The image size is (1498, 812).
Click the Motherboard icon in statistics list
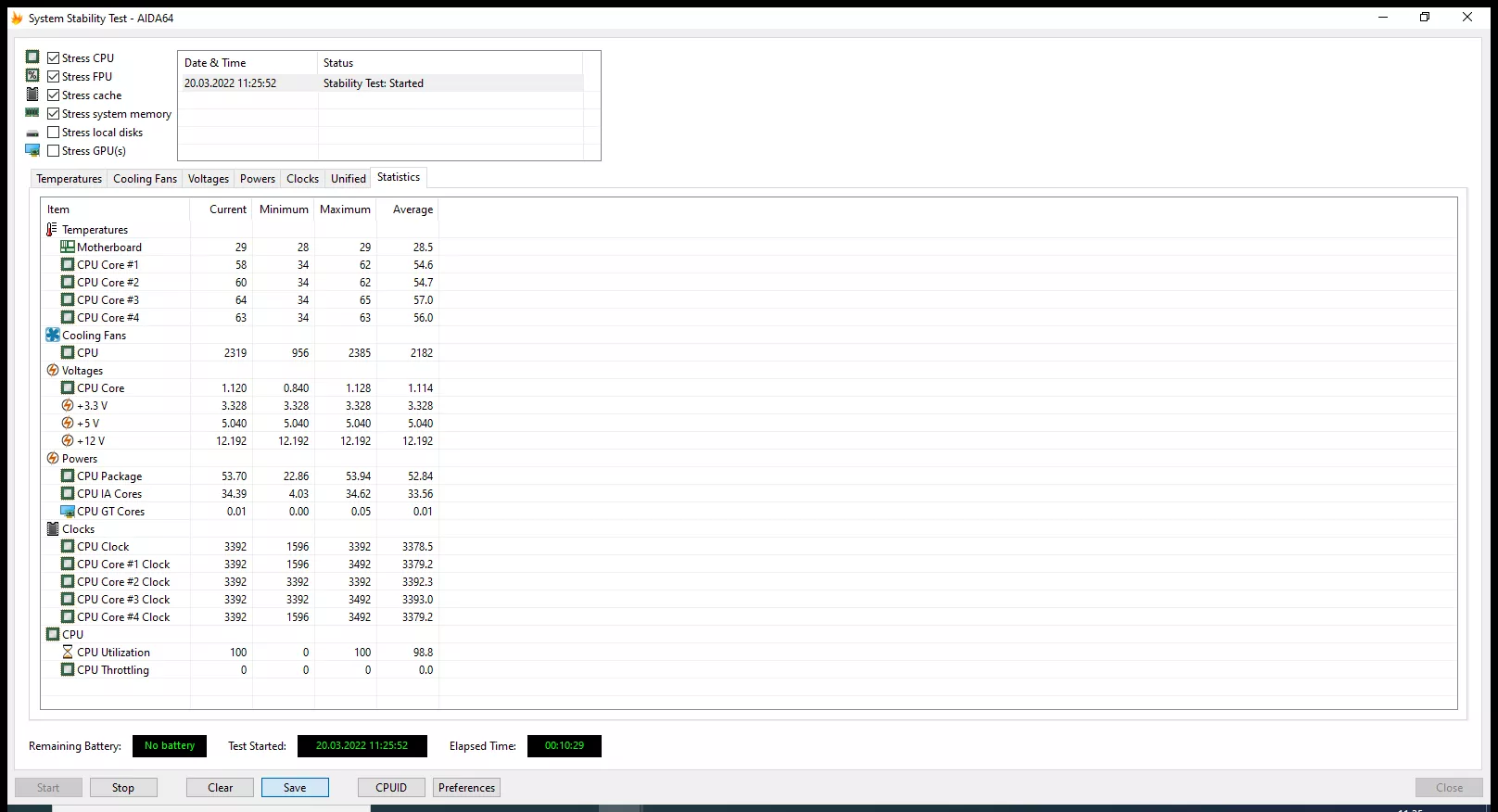click(68, 247)
